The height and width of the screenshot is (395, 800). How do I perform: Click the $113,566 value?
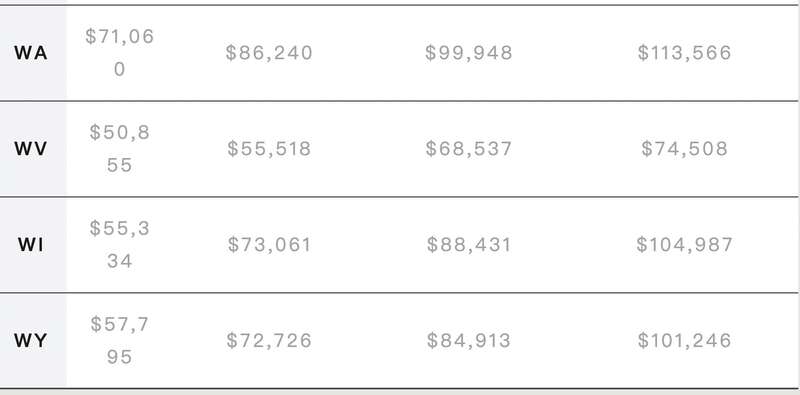click(685, 53)
